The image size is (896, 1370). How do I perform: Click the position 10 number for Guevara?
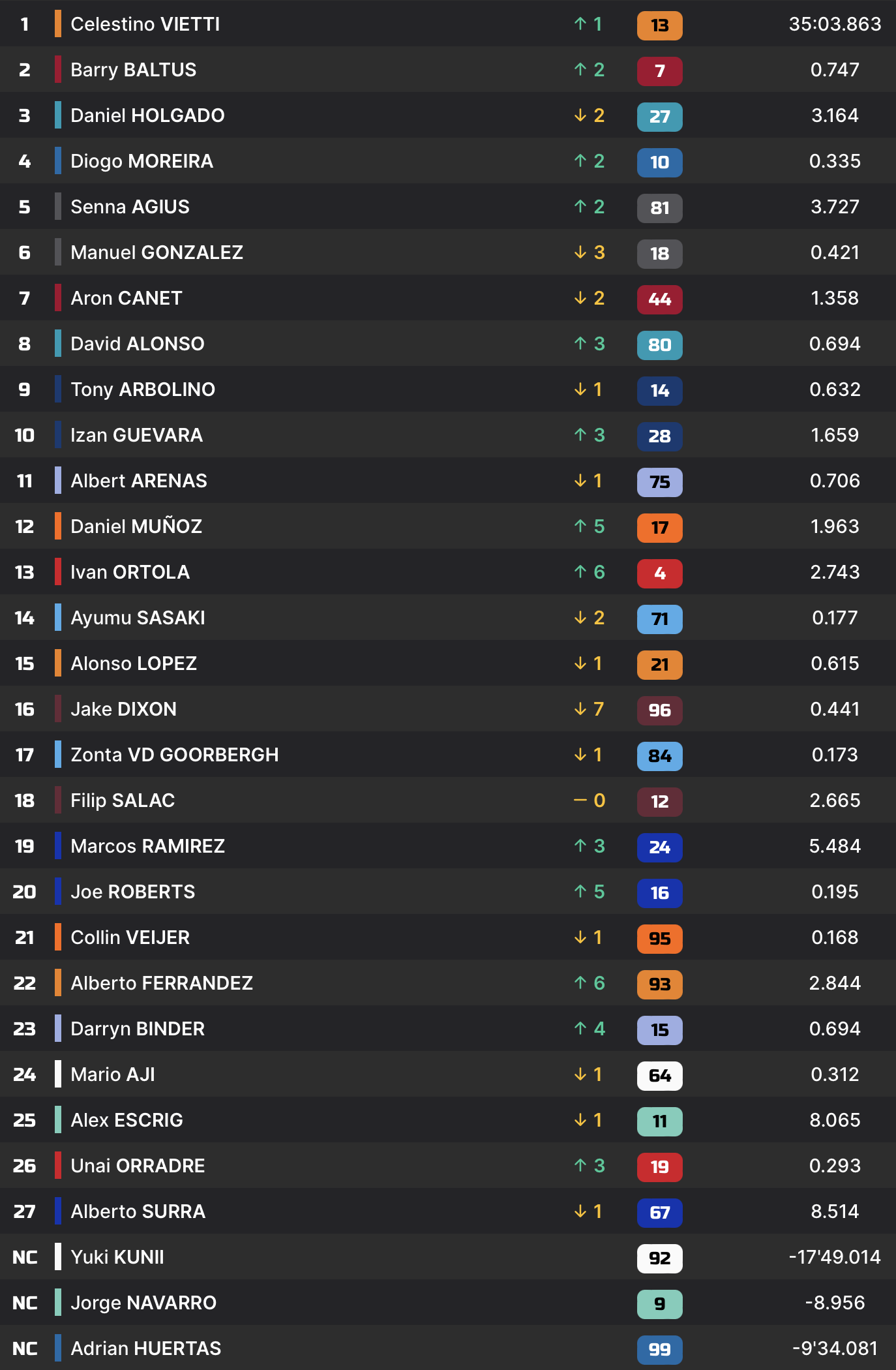(25, 435)
